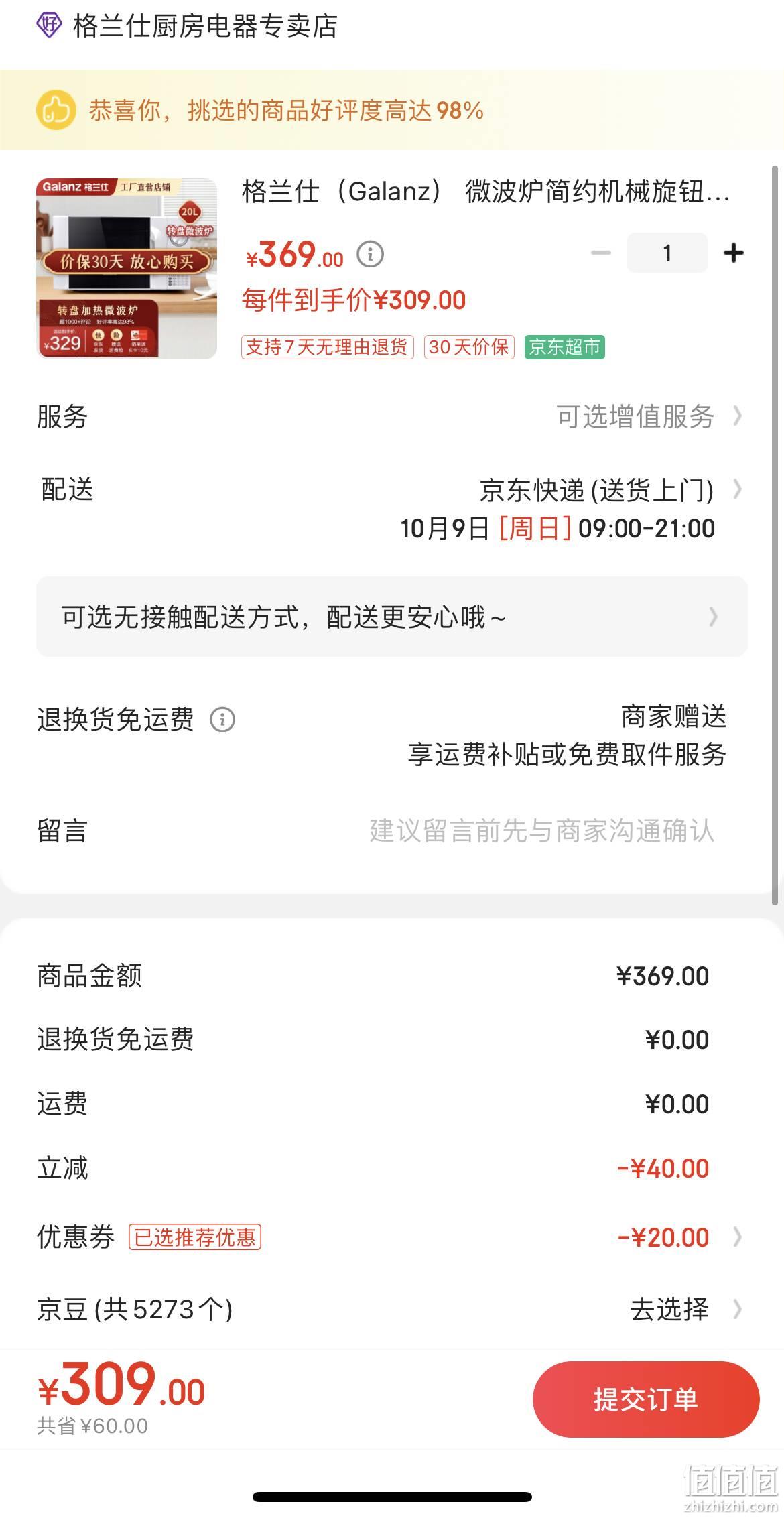Tap the 已选推荐优惠 coupon label
This screenshot has height=1518, width=784.
click(195, 1237)
